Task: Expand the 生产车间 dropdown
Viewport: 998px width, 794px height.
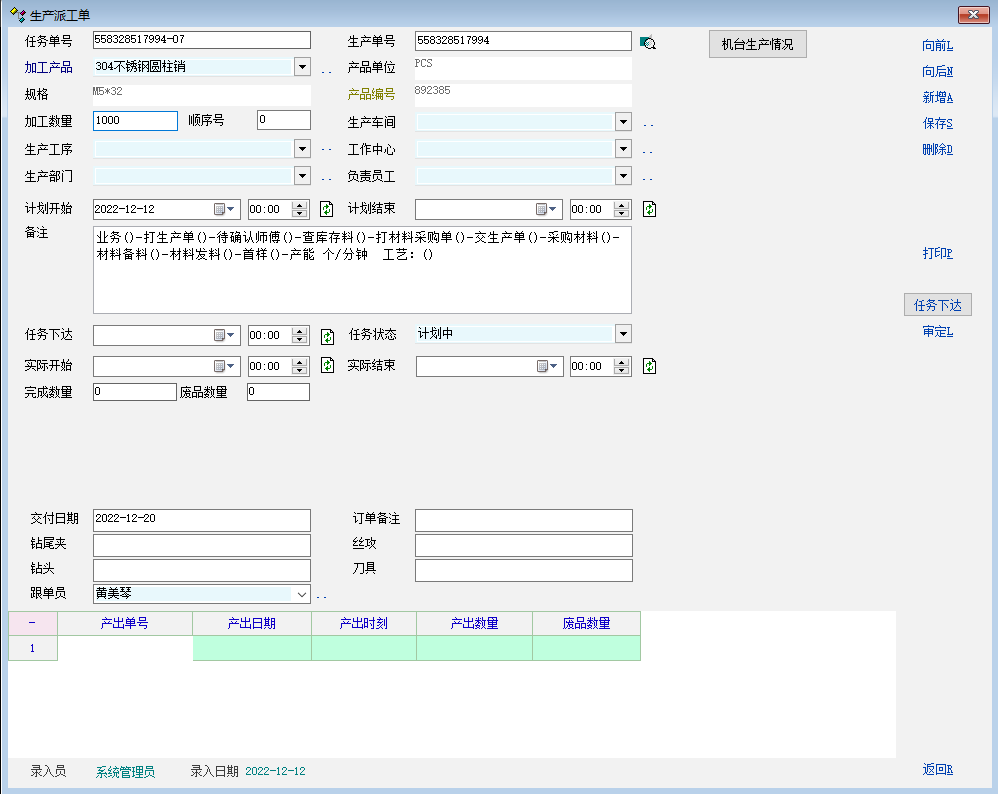Action: 623,122
